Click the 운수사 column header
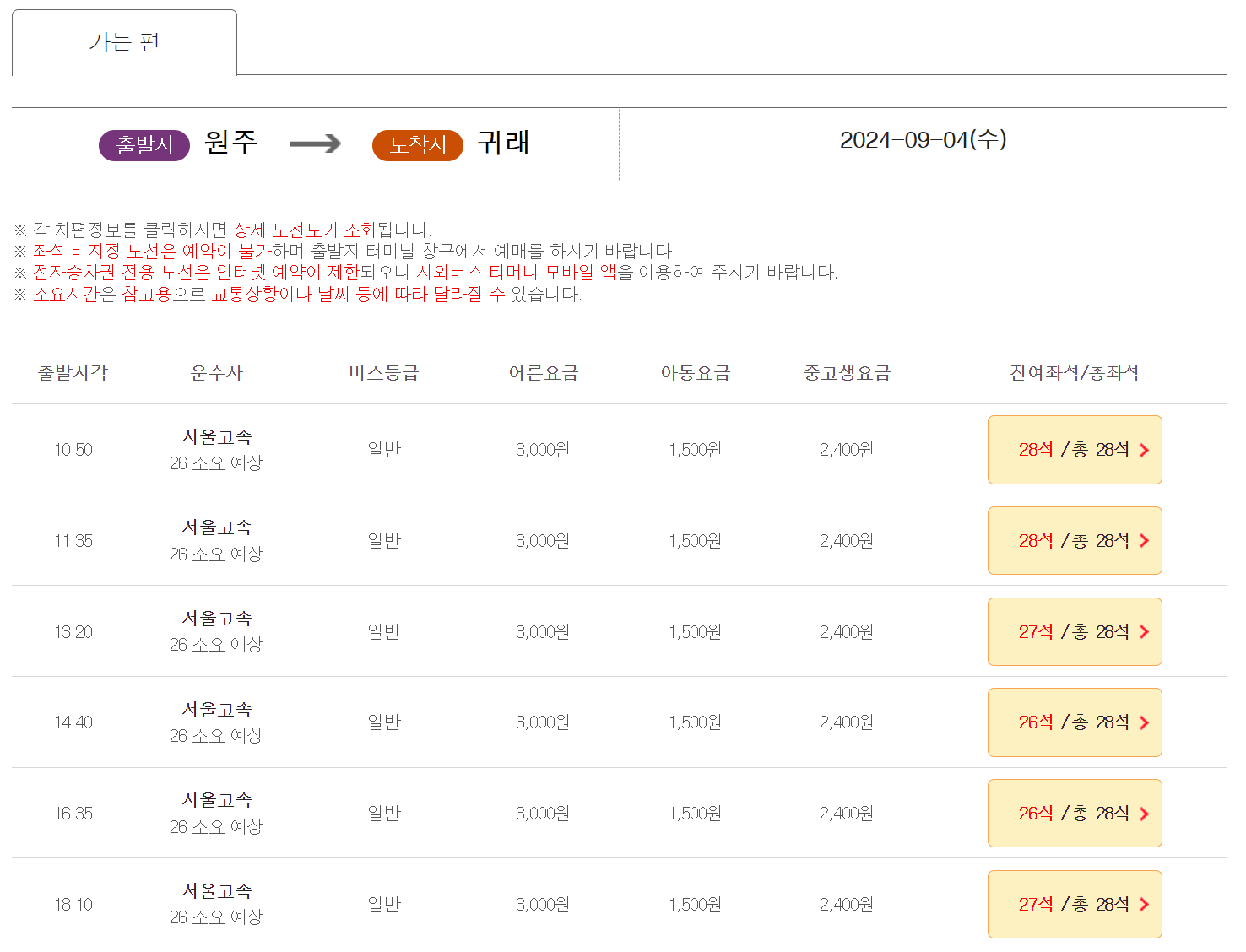1246x952 pixels. [217, 373]
